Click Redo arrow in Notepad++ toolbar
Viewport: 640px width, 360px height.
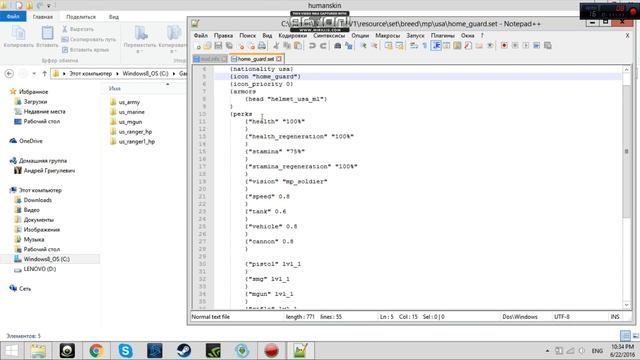coord(323,46)
